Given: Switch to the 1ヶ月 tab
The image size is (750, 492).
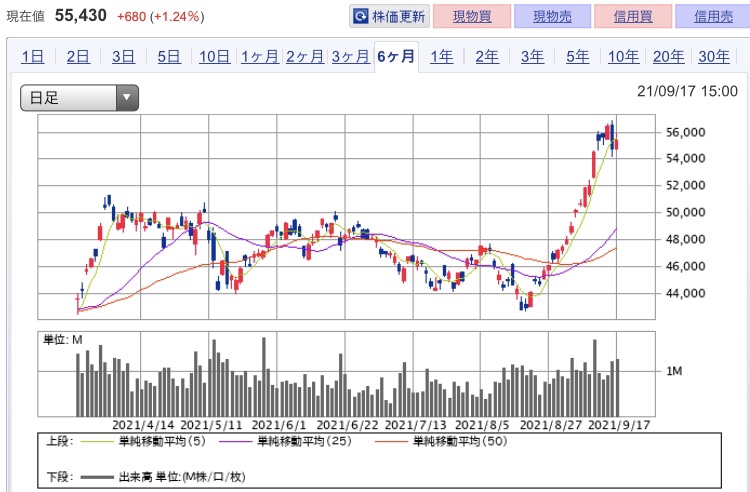Looking at the screenshot, I should coord(260,56).
